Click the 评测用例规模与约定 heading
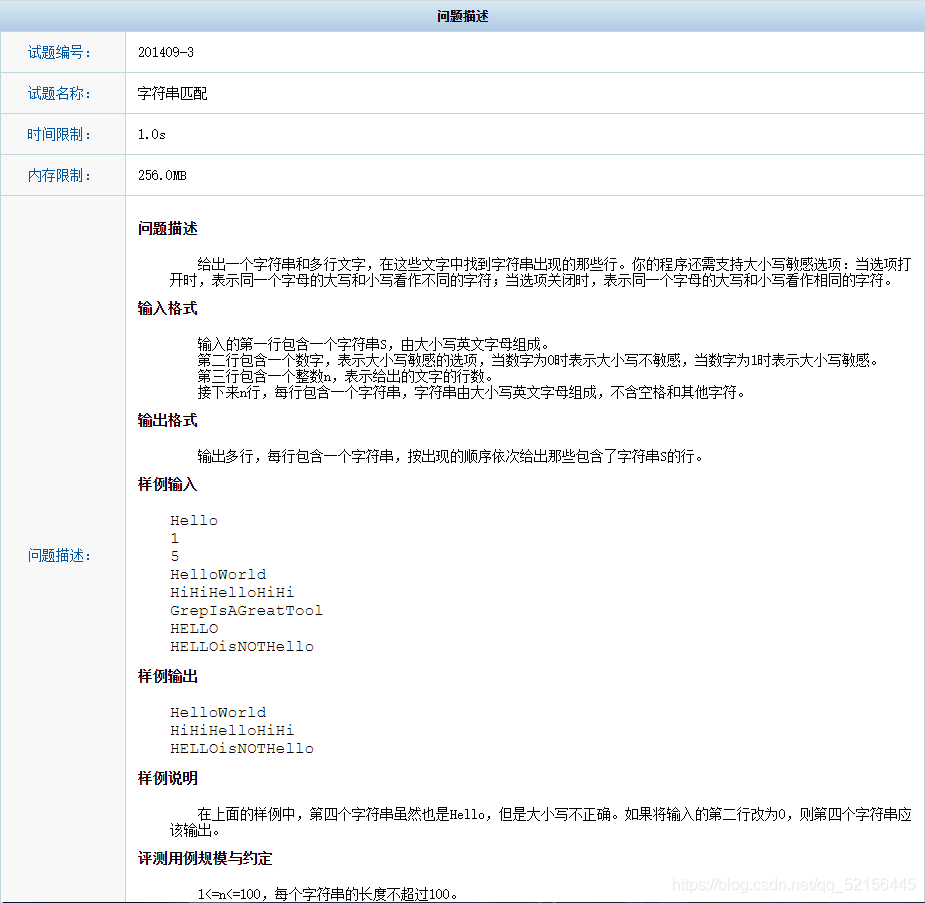Image resolution: width=925 pixels, height=903 pixels. 205,858
